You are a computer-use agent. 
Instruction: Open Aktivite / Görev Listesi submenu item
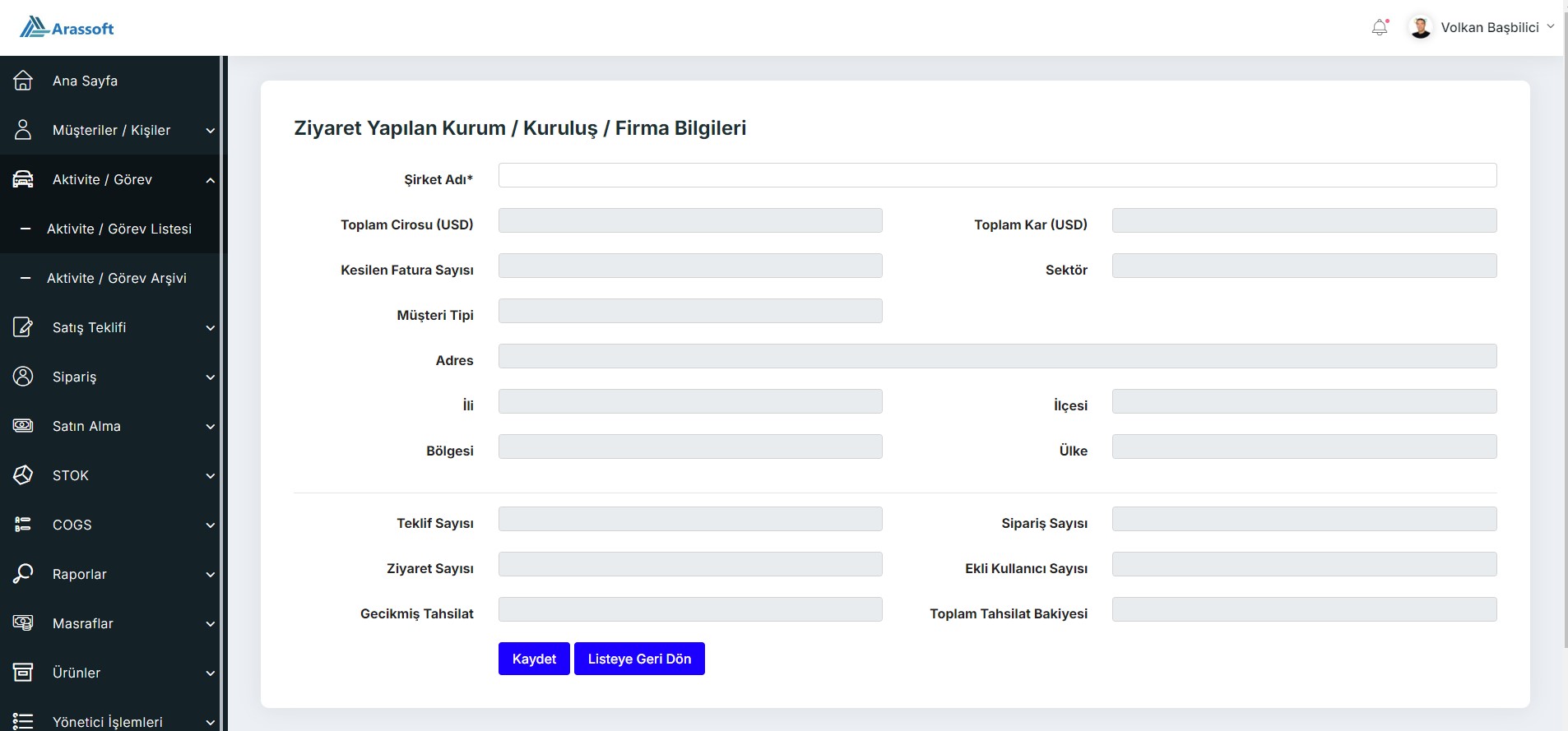(x=110, y=229)
